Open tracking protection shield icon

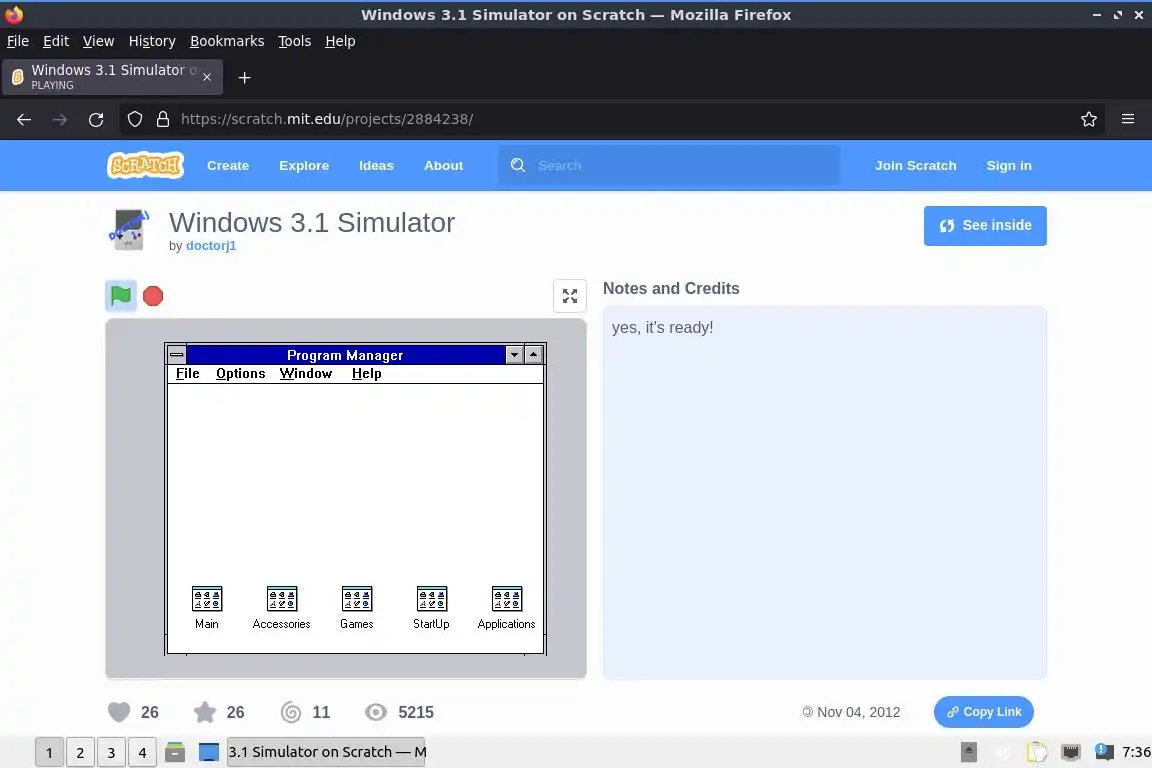click(x=134, y=119)
